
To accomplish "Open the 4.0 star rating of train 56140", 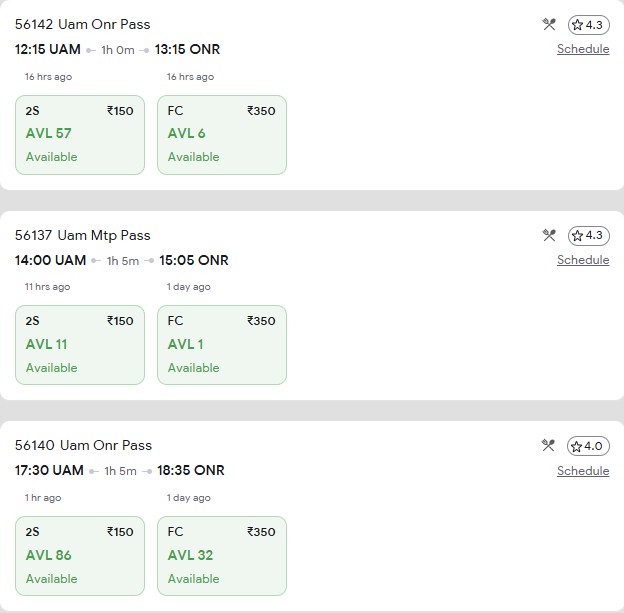I will tap(588, 446).
